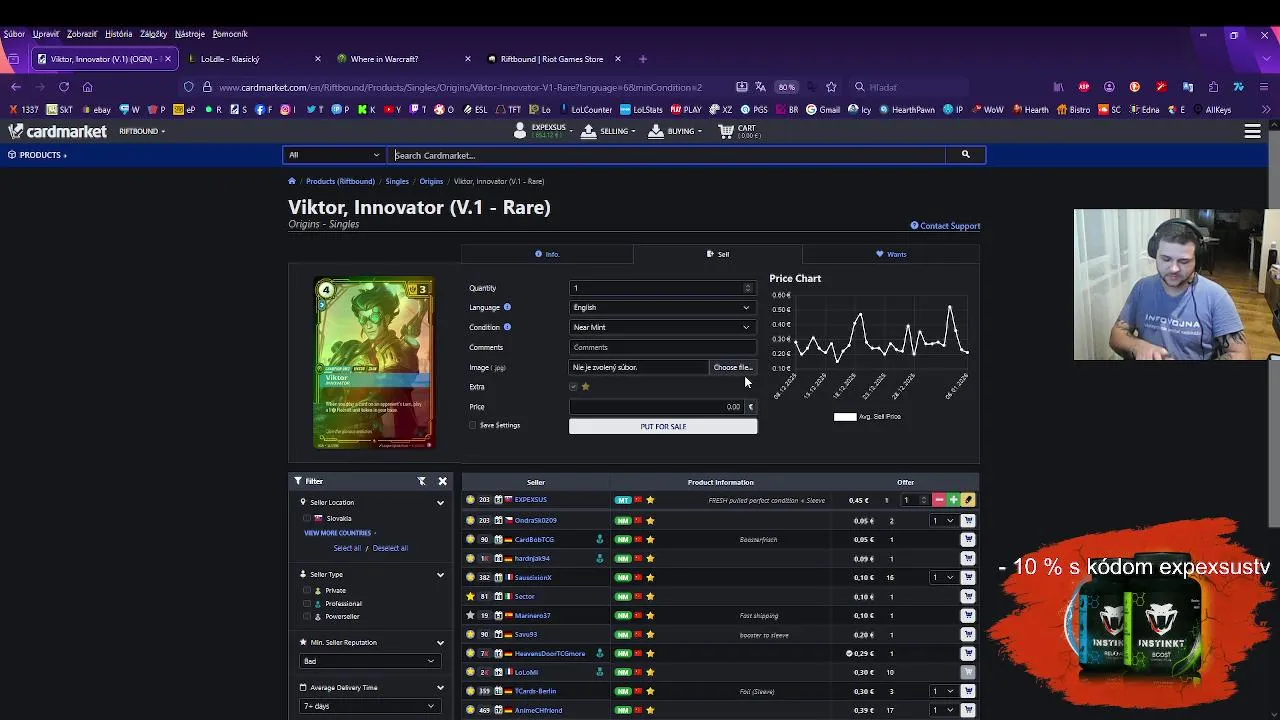
Task: Toggle Save Settings checkbox
Action: click(x=473, y=425)
